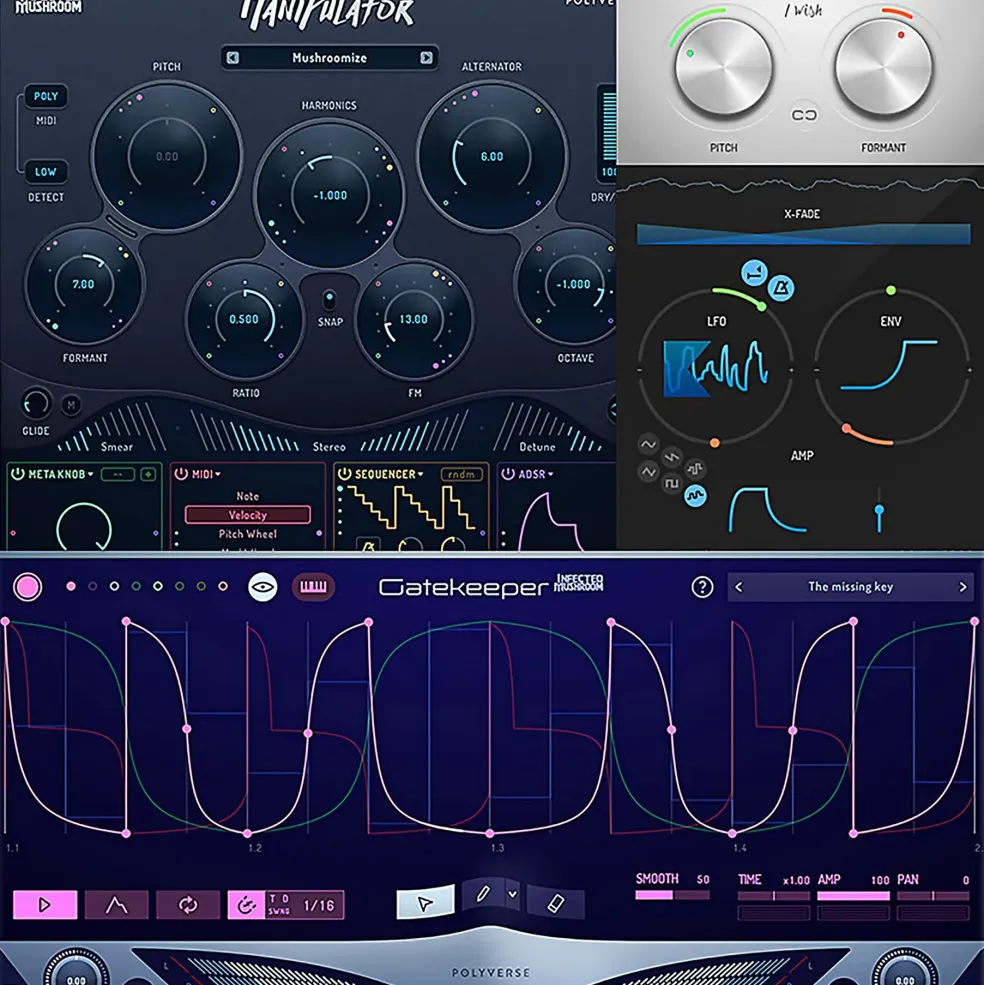Click the Glide knob
The height and width of the screenshot is (985, 984).
coord(36,404)
